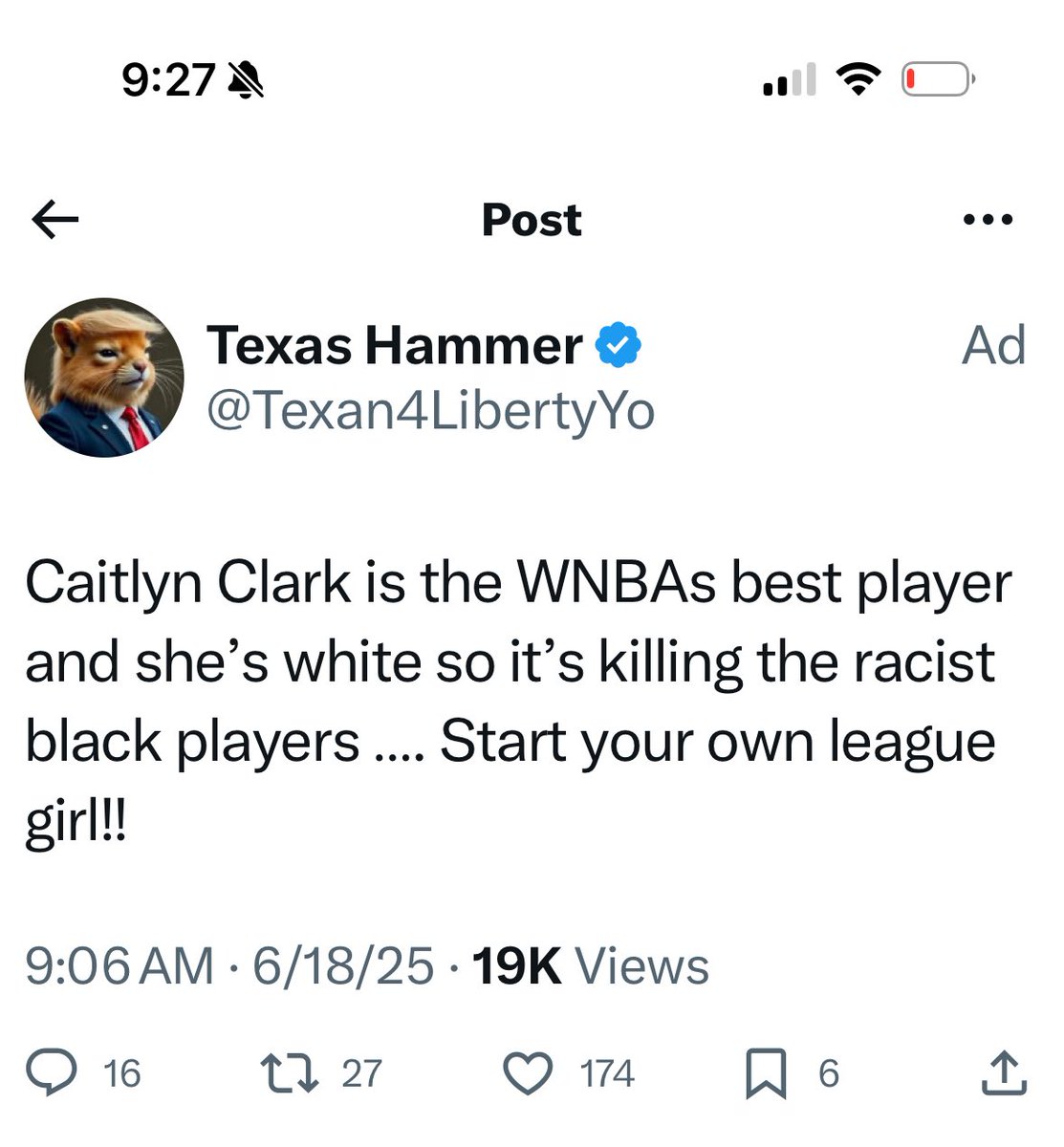Tap the 16 replies count
The height and width of the screenshot is (1147, 1064).
(122, 1073)
